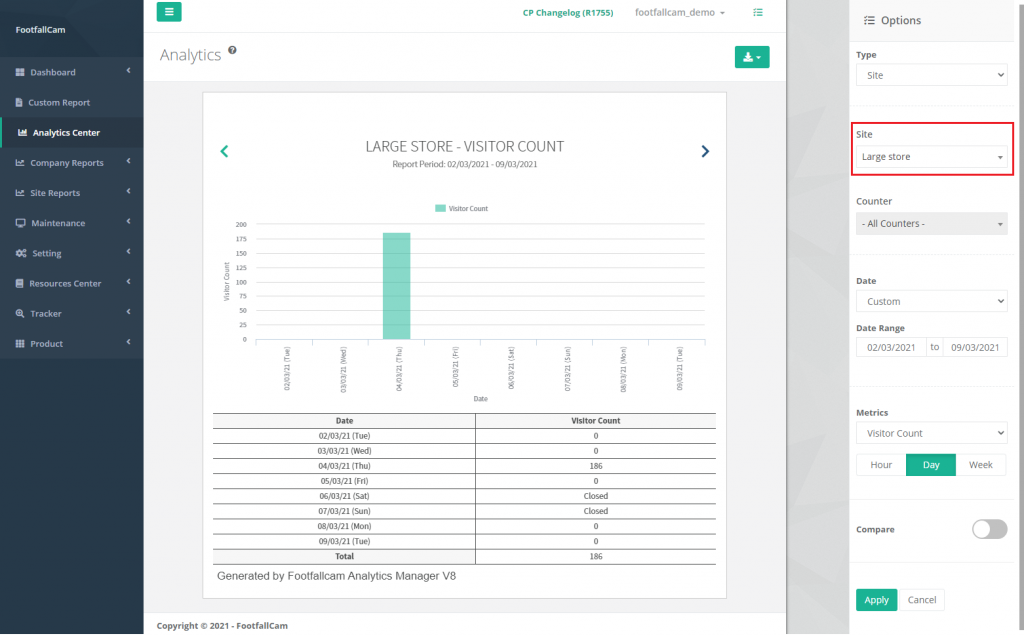Open Dashboard in the sidebar
Screen dimensions: 1024x636
(52, 72)
